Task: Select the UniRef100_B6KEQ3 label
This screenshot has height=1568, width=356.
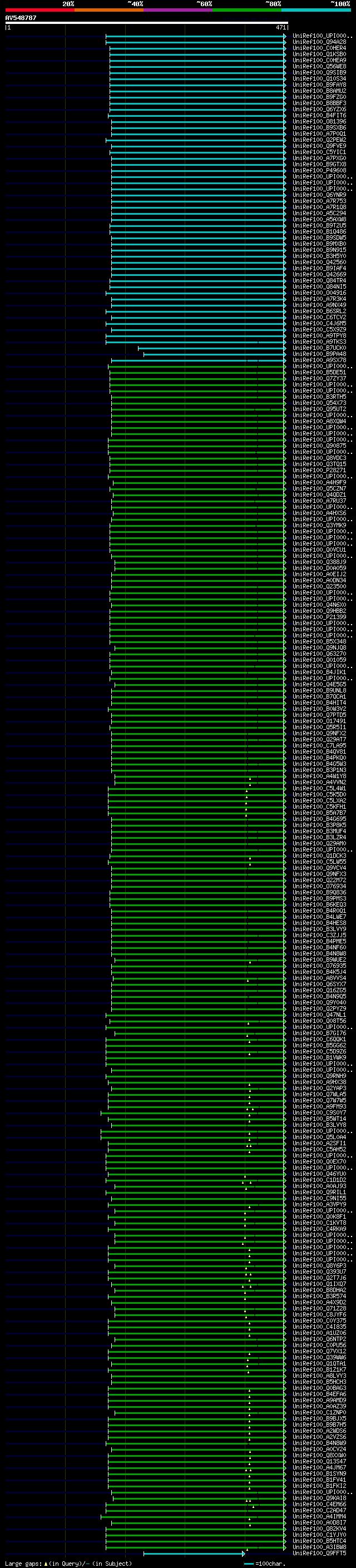Action: pos(319,904)
